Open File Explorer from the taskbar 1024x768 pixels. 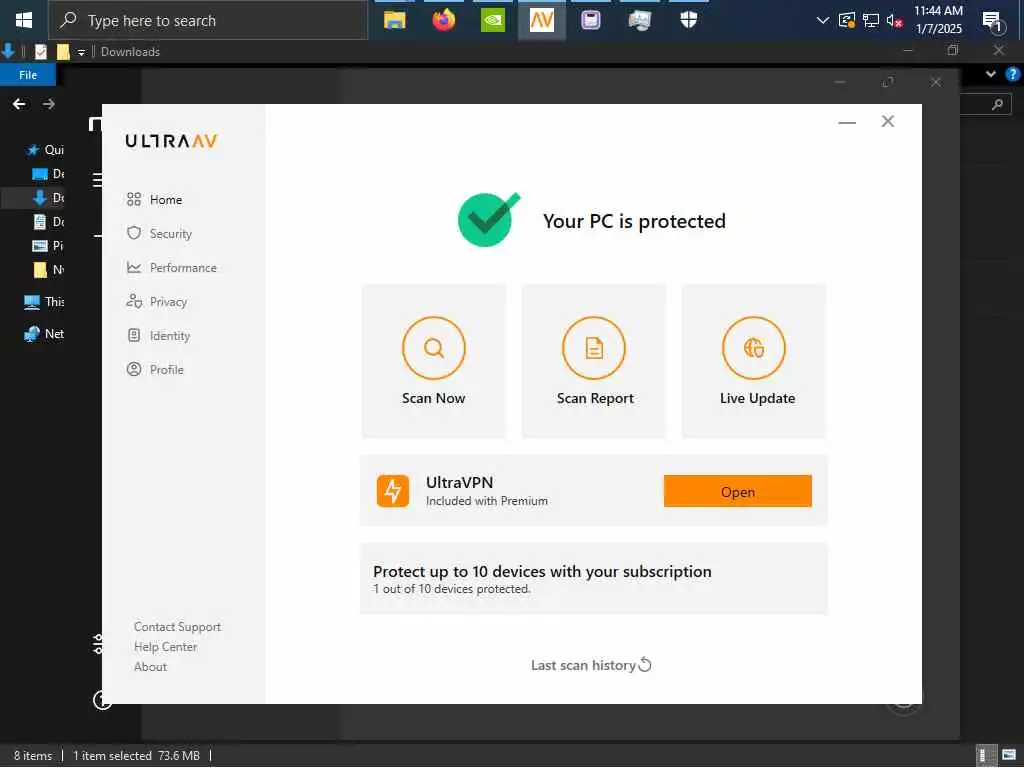coord(394,20)
